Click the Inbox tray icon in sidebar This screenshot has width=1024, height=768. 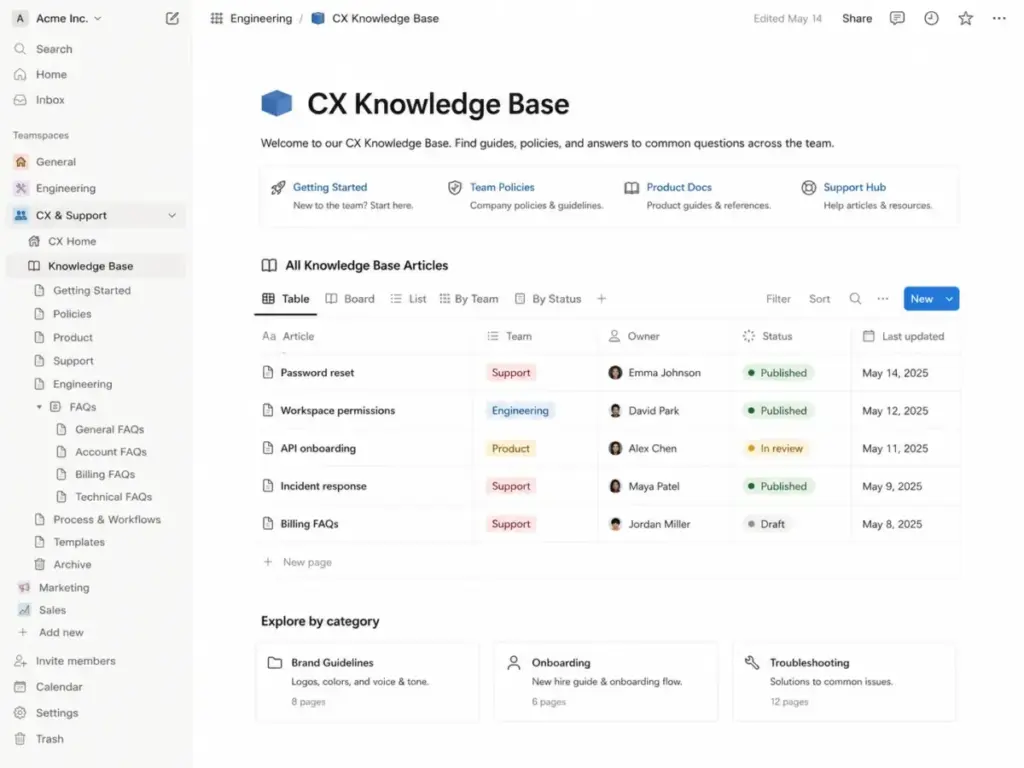click(20, 100)
